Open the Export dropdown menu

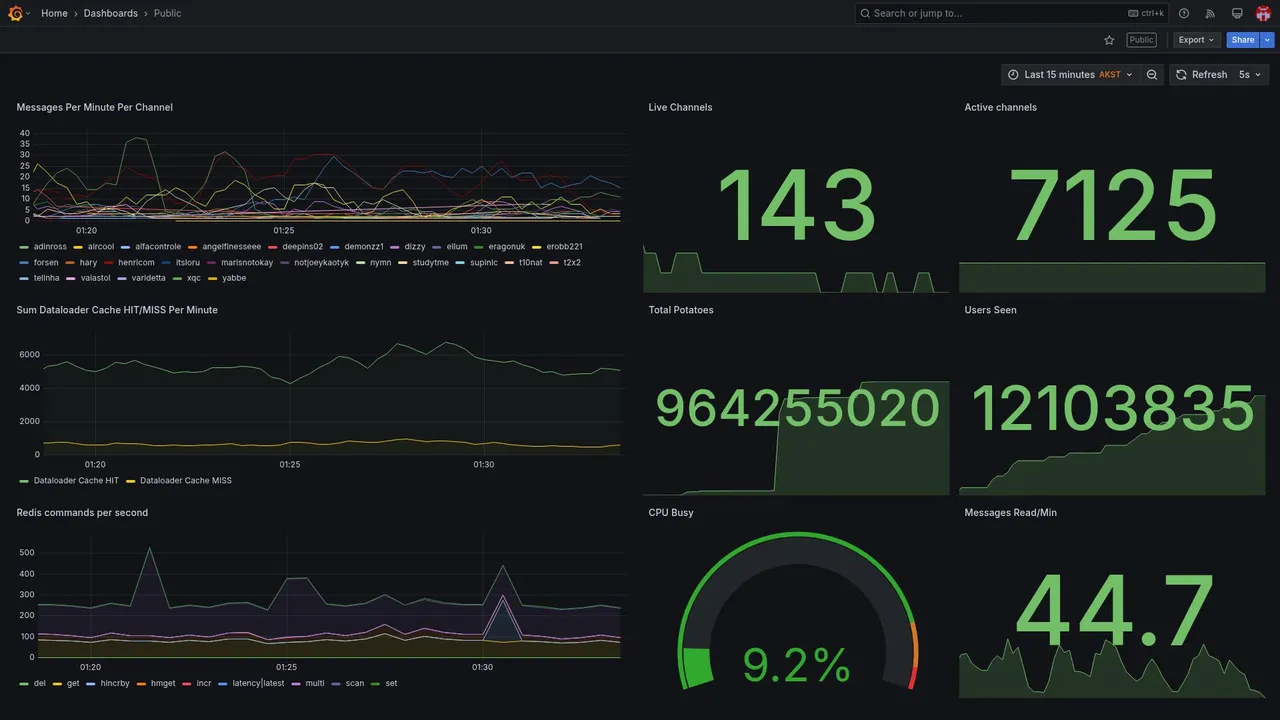[x=1196, y=40]
